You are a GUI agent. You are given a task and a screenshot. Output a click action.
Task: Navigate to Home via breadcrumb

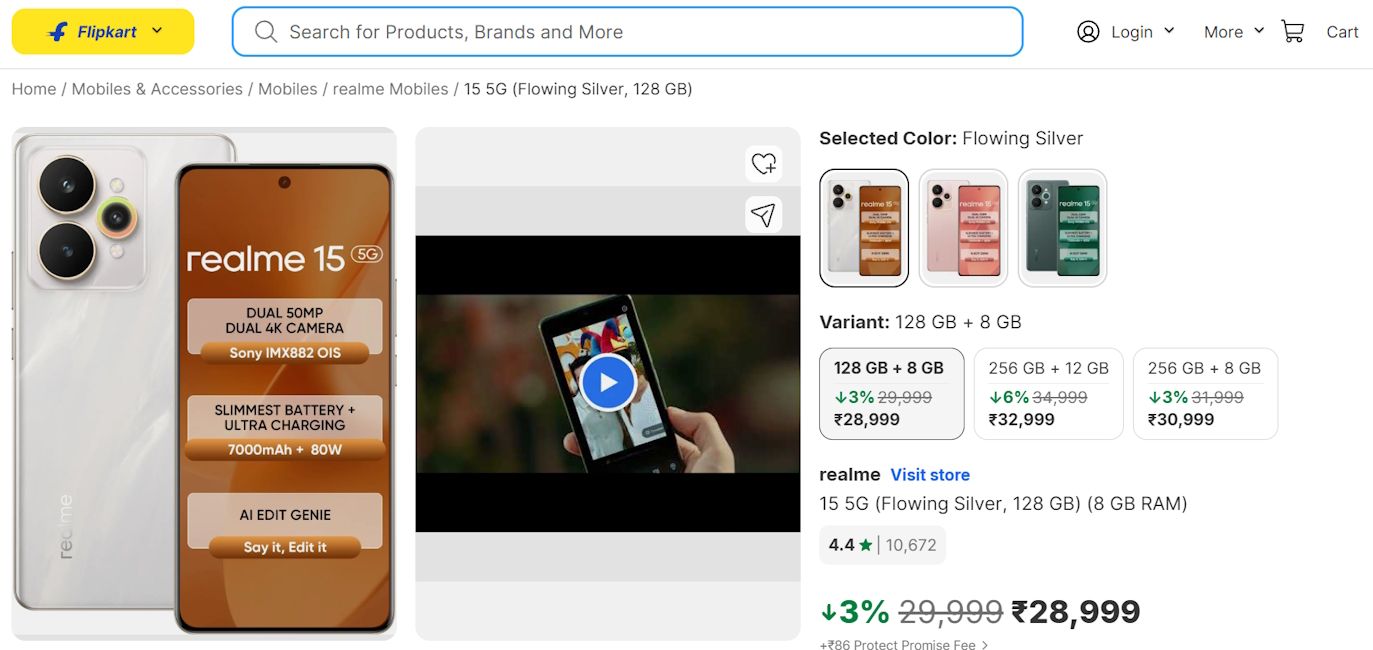[33, 88]
